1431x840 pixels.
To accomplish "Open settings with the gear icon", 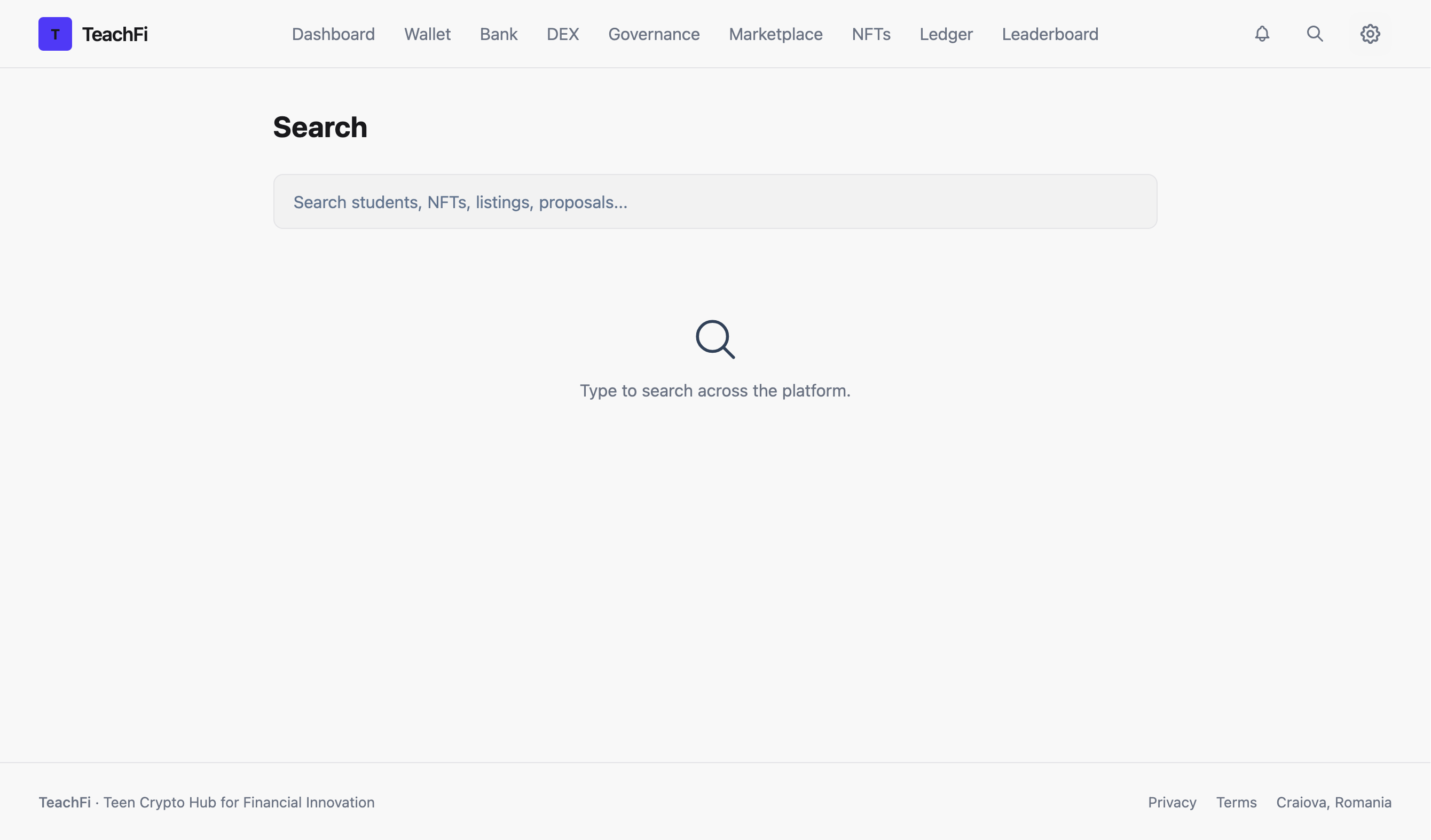I will (x=1370, y=34).
